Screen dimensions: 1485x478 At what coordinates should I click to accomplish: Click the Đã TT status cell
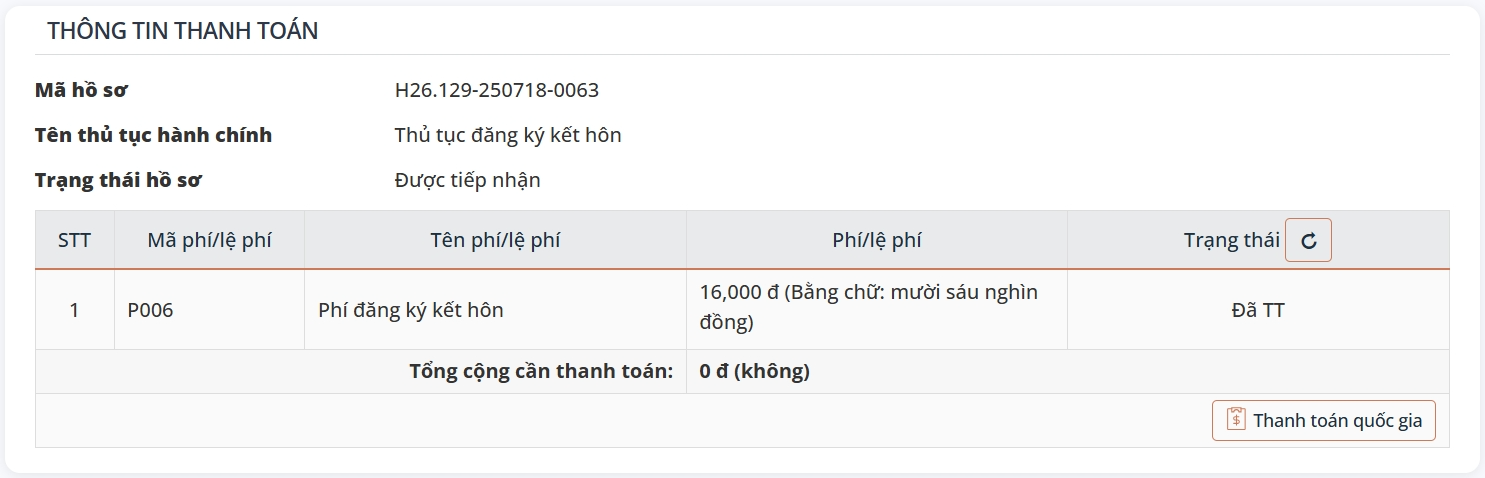(1257, 310)
